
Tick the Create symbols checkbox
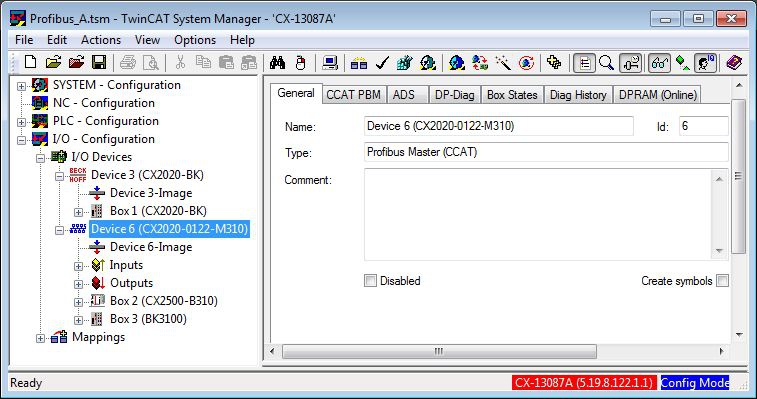pyautogui.click(x=722, y=281)
